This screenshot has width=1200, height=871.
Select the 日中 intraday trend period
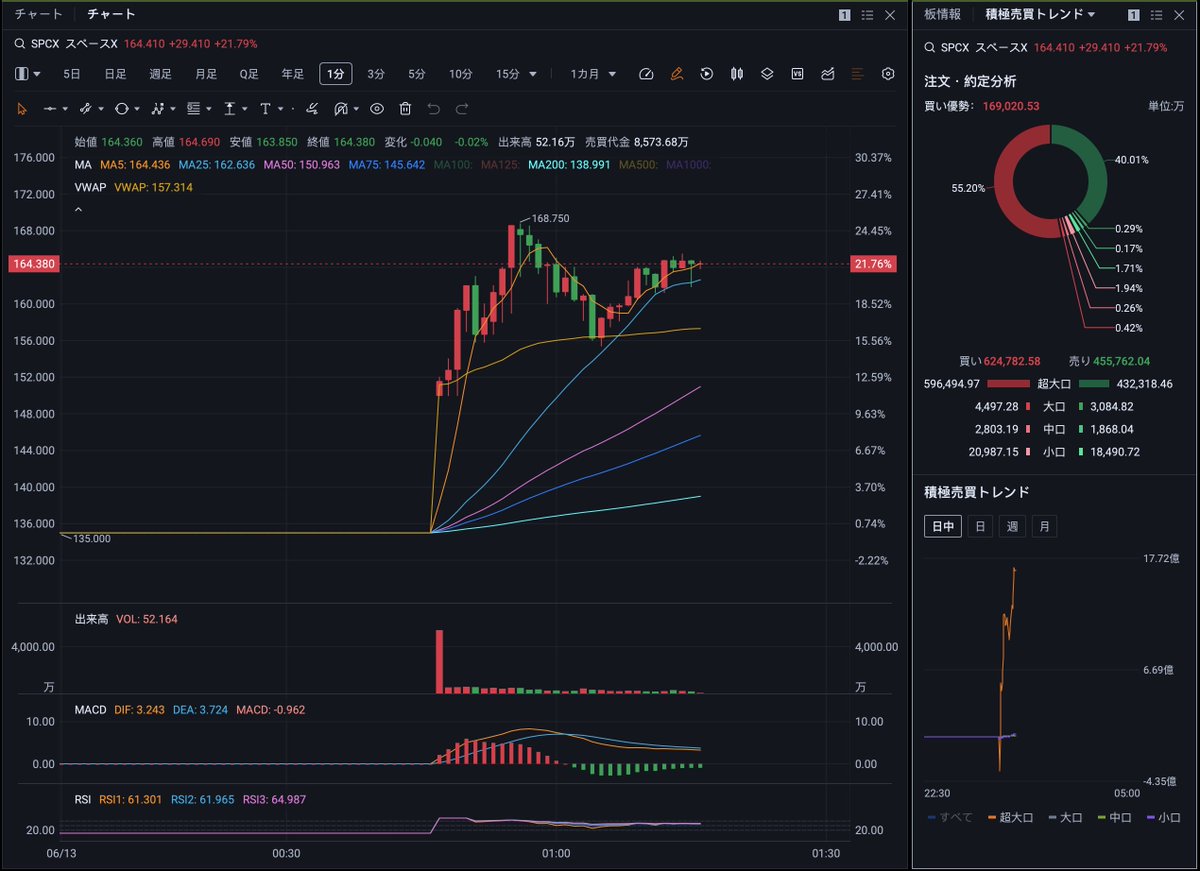click(x=942, y=526)
